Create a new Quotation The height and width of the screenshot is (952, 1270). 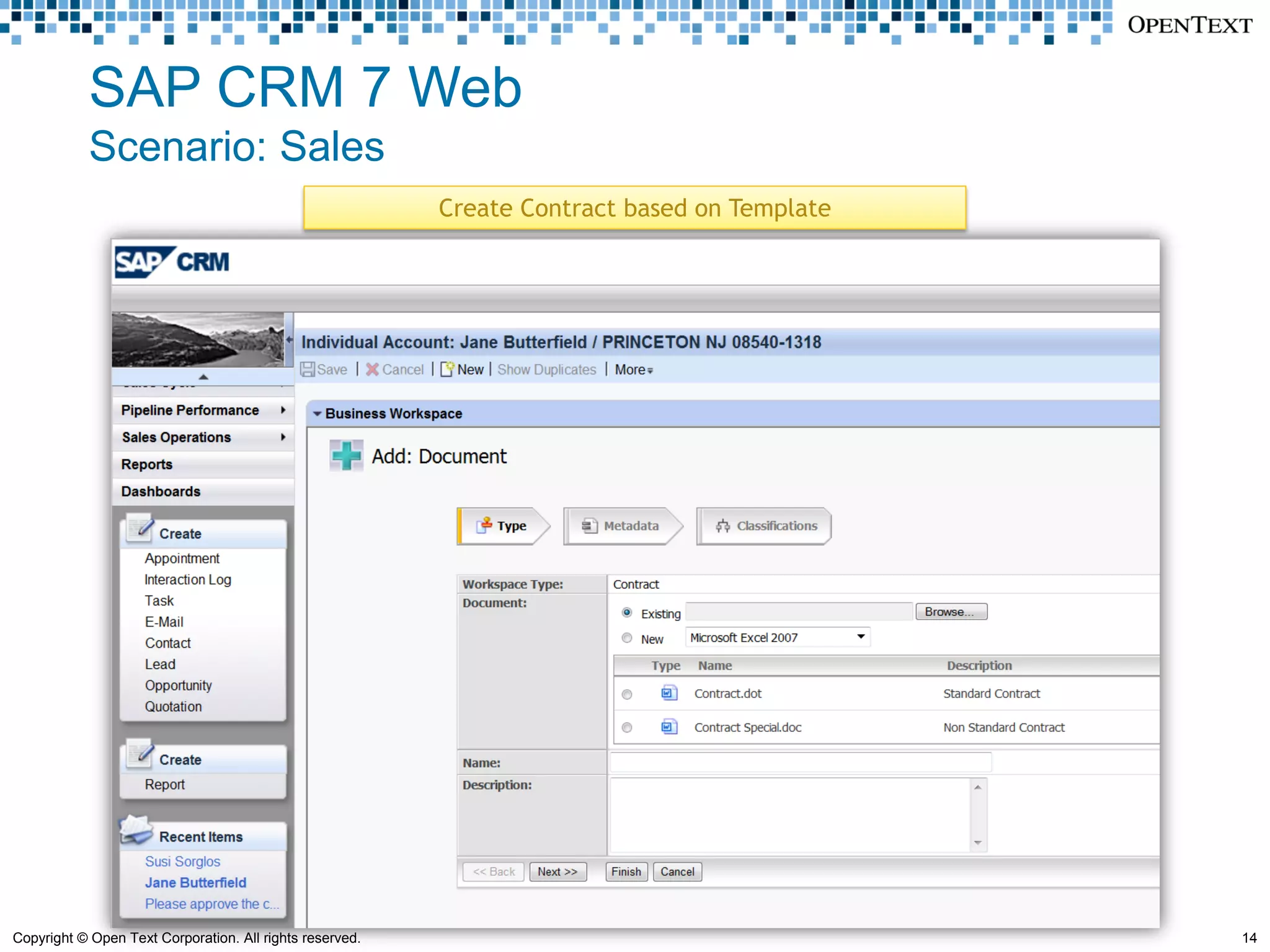pos(173,707)
